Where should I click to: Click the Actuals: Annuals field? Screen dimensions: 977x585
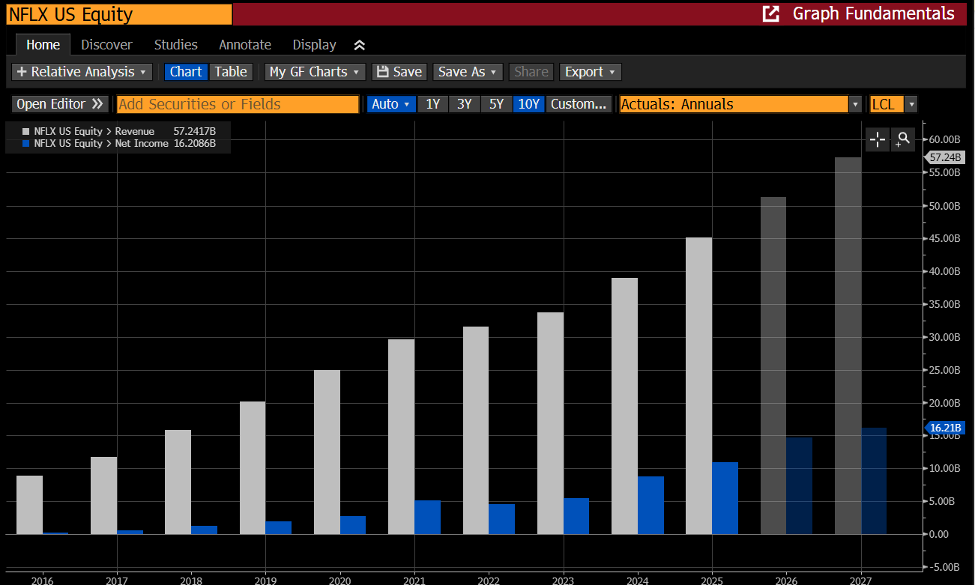coord(734,104)
